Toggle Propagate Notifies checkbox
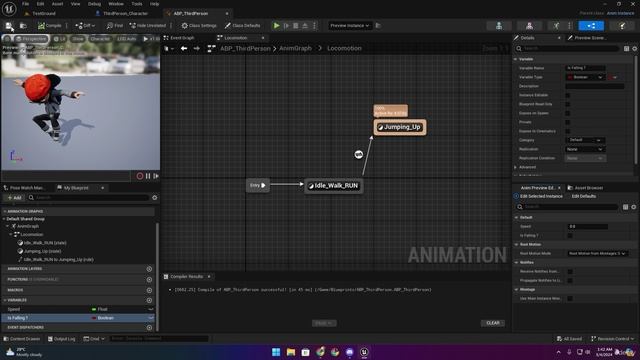This screenshot has height=360, width=640. coord(570,280)
